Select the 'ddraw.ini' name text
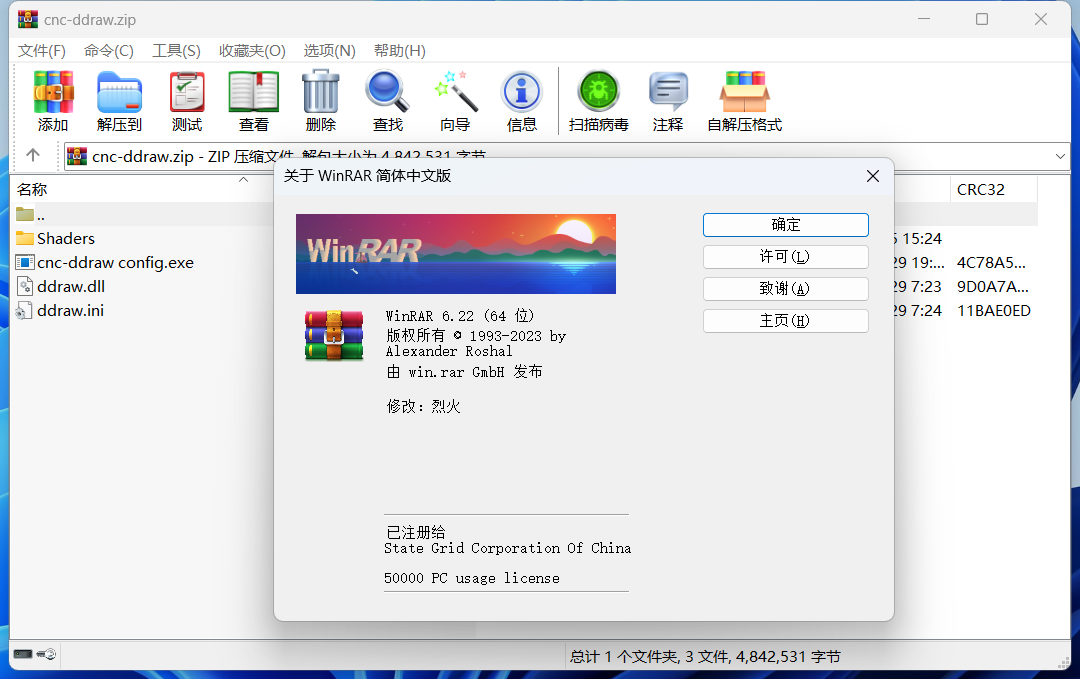 [70, 311]
